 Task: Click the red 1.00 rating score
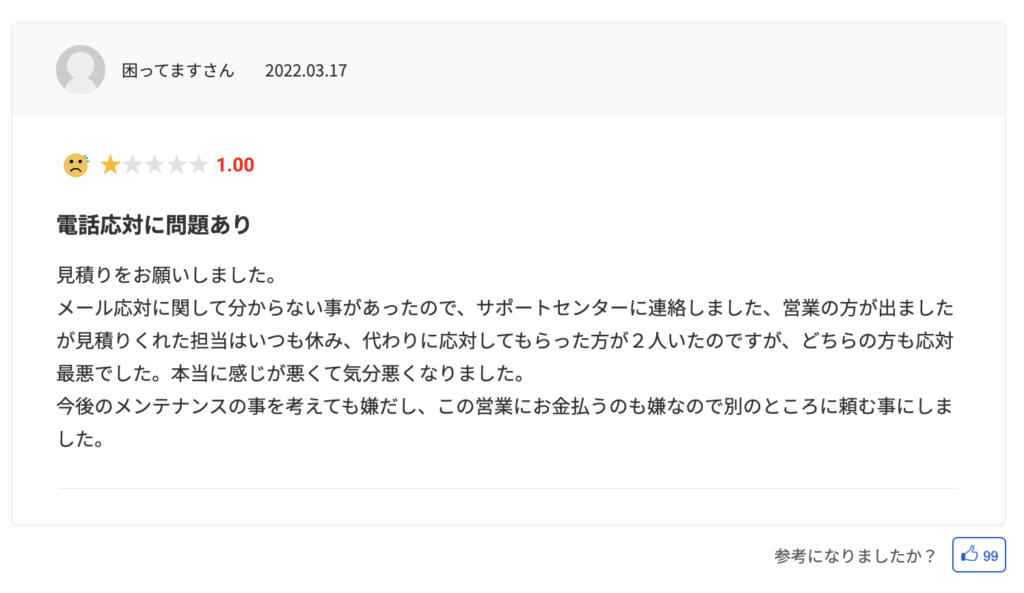tap(235, 165)
